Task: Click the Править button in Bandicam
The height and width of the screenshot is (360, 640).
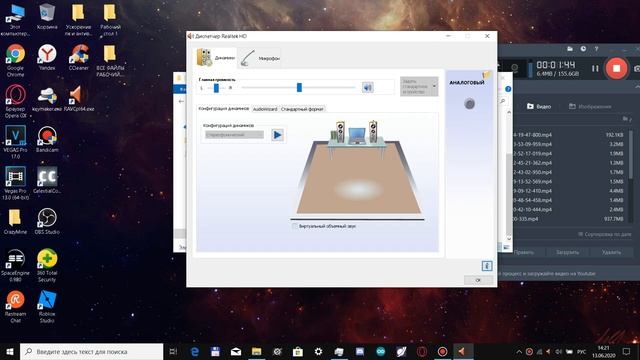Action: pyautogui.click(x=524, y=252)
